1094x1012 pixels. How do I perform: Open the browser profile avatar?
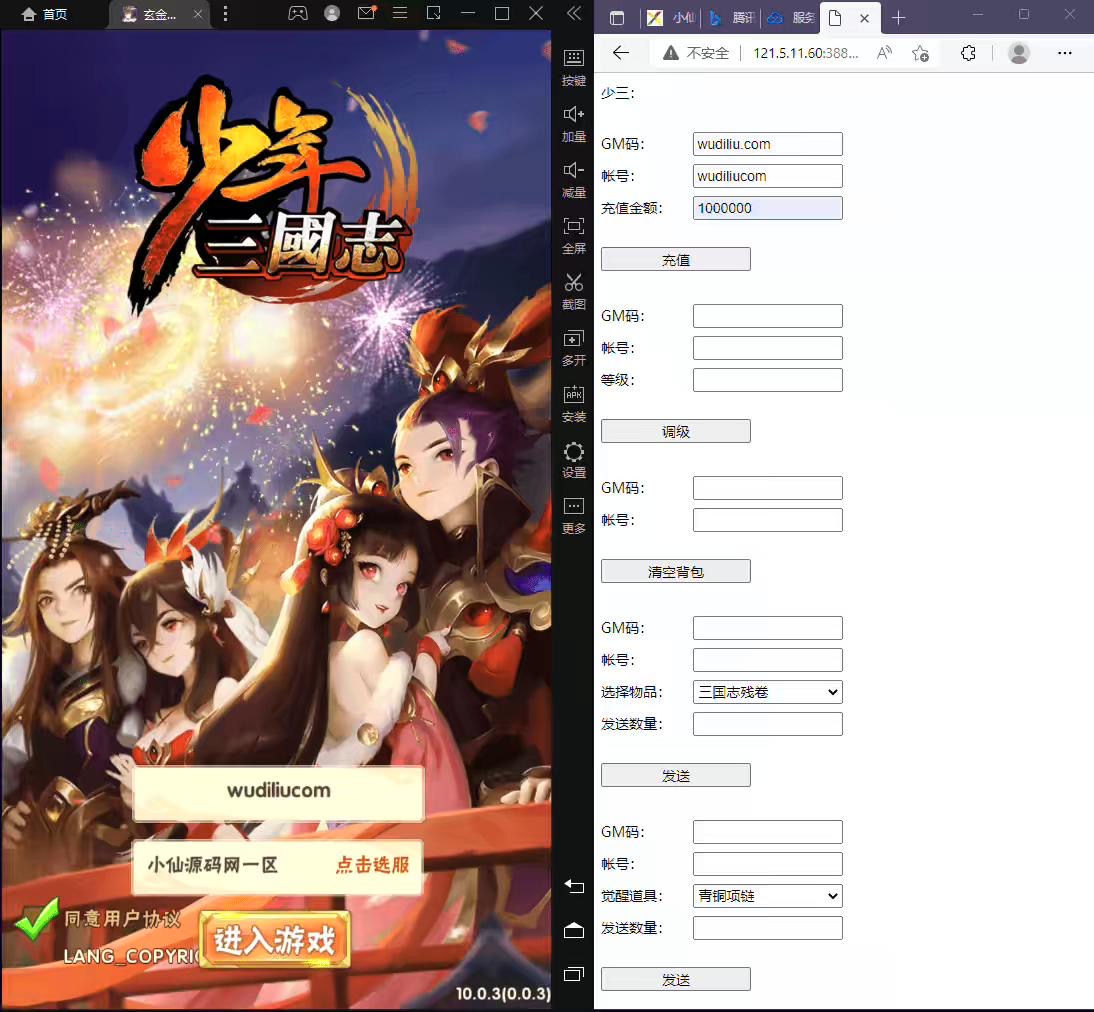[1019, 53]
